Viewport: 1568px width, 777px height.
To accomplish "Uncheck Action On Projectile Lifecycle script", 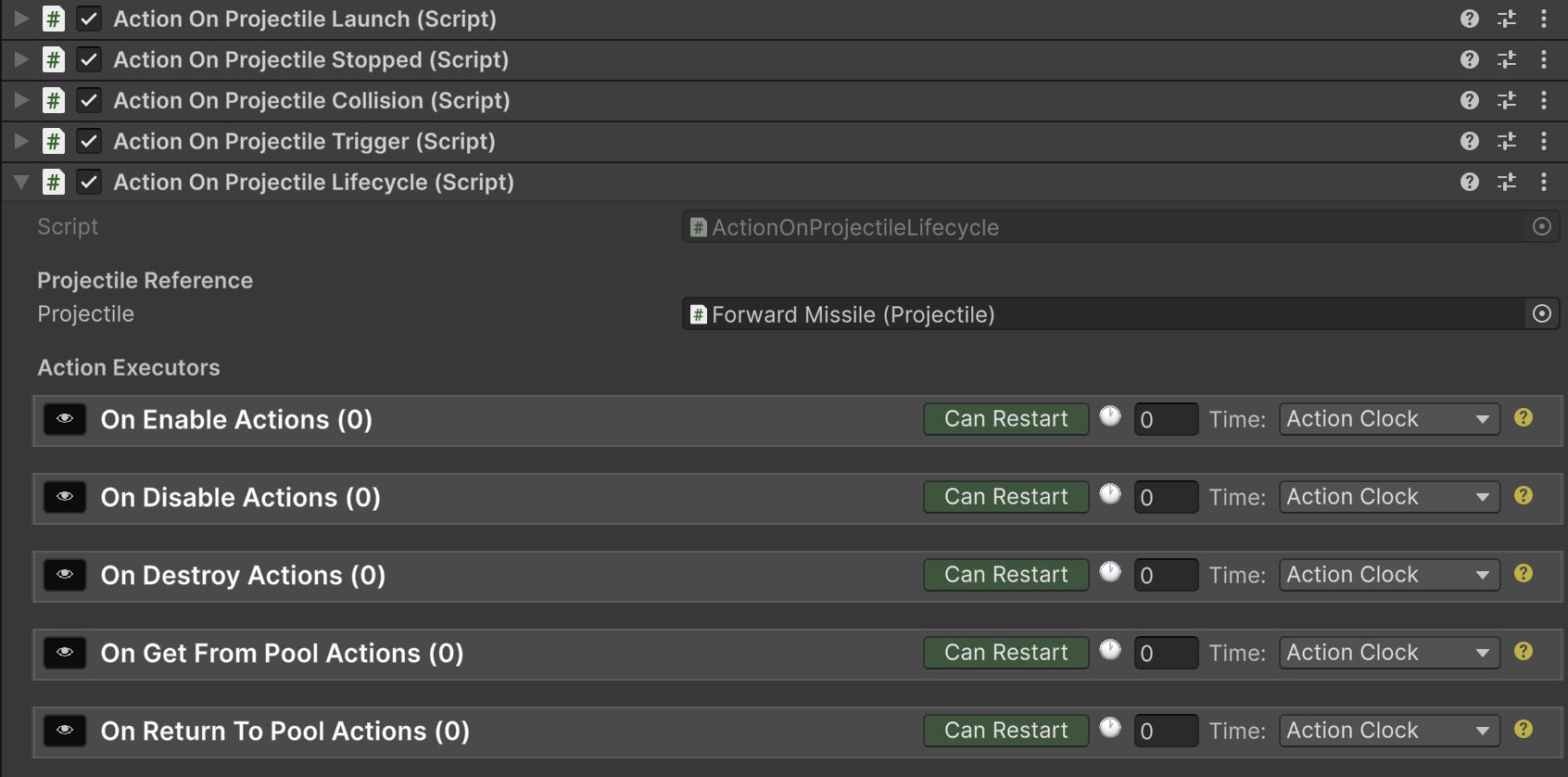I will pyautogui.click(x=89, y=182).
